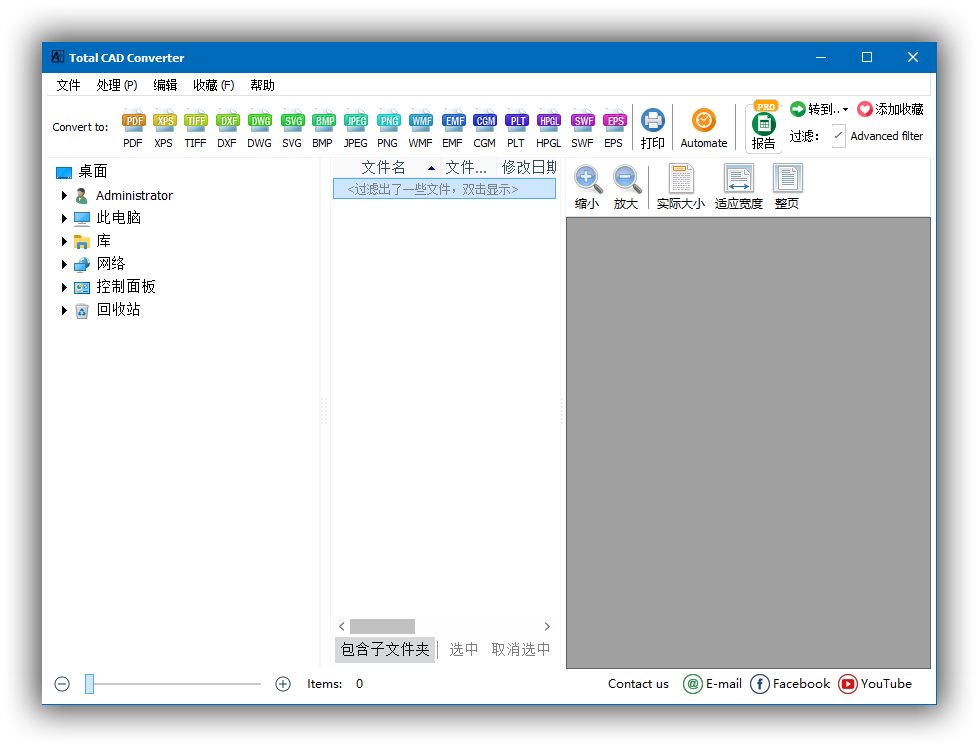
Task: Click the thumbnail size slider handle
Action: tap(89, 684)
